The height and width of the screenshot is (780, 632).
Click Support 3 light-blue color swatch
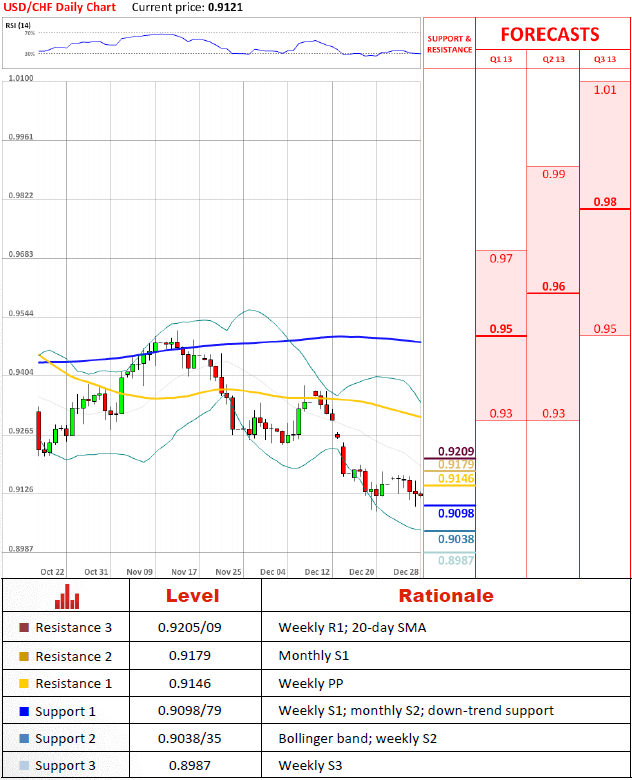pyautogui.click(x=24, y=765)
